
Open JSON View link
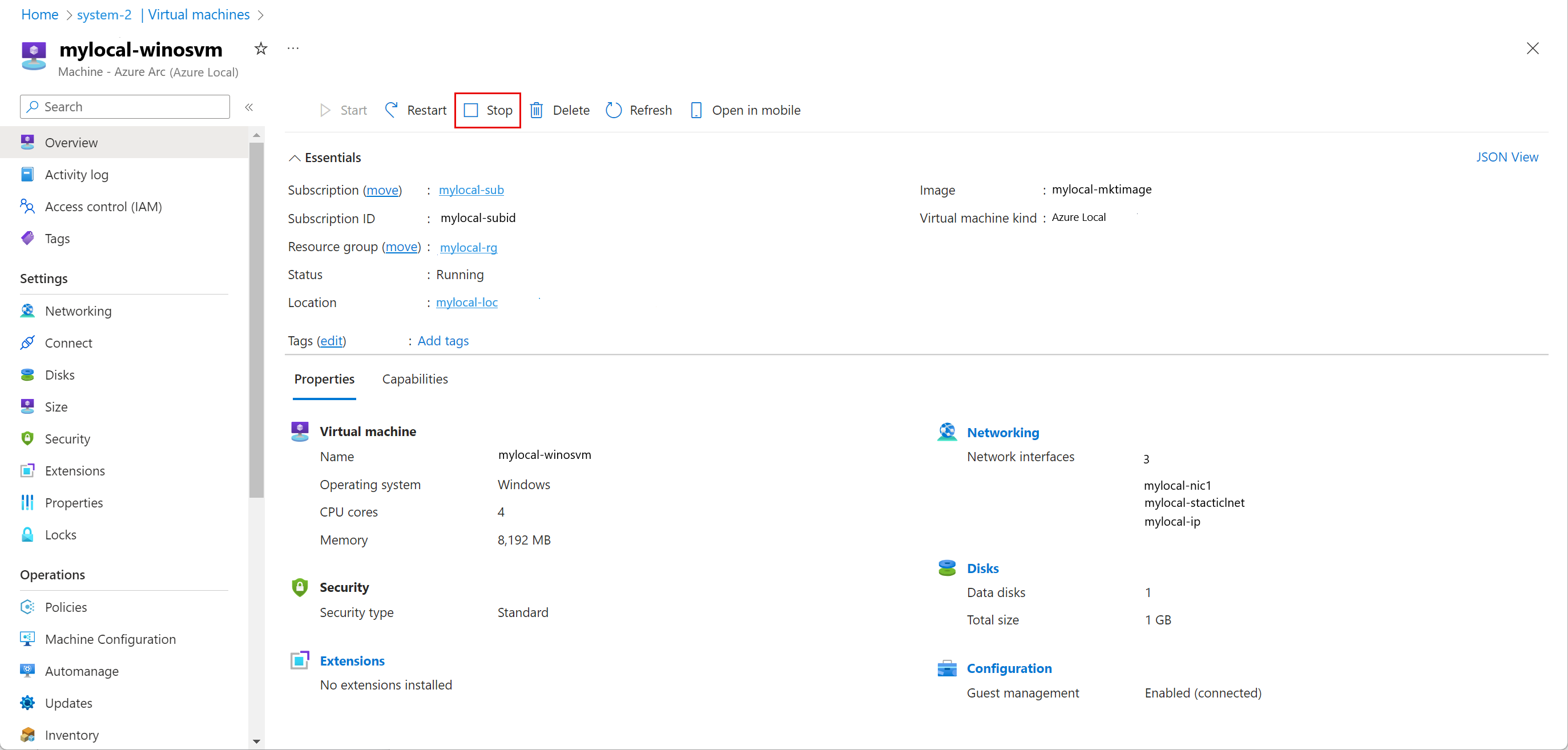pyautogui.click(x=1506, y=157)
